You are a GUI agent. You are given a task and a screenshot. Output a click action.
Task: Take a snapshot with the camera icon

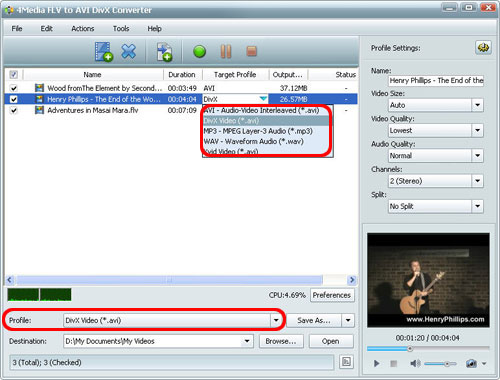(471, 363)
